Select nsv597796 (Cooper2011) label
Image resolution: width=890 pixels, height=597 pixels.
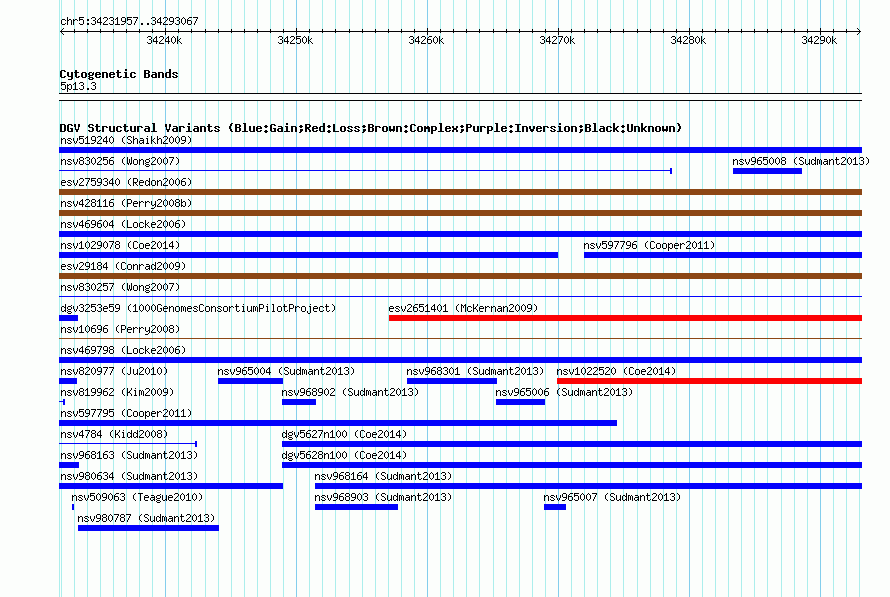click(x=649, y=245)
